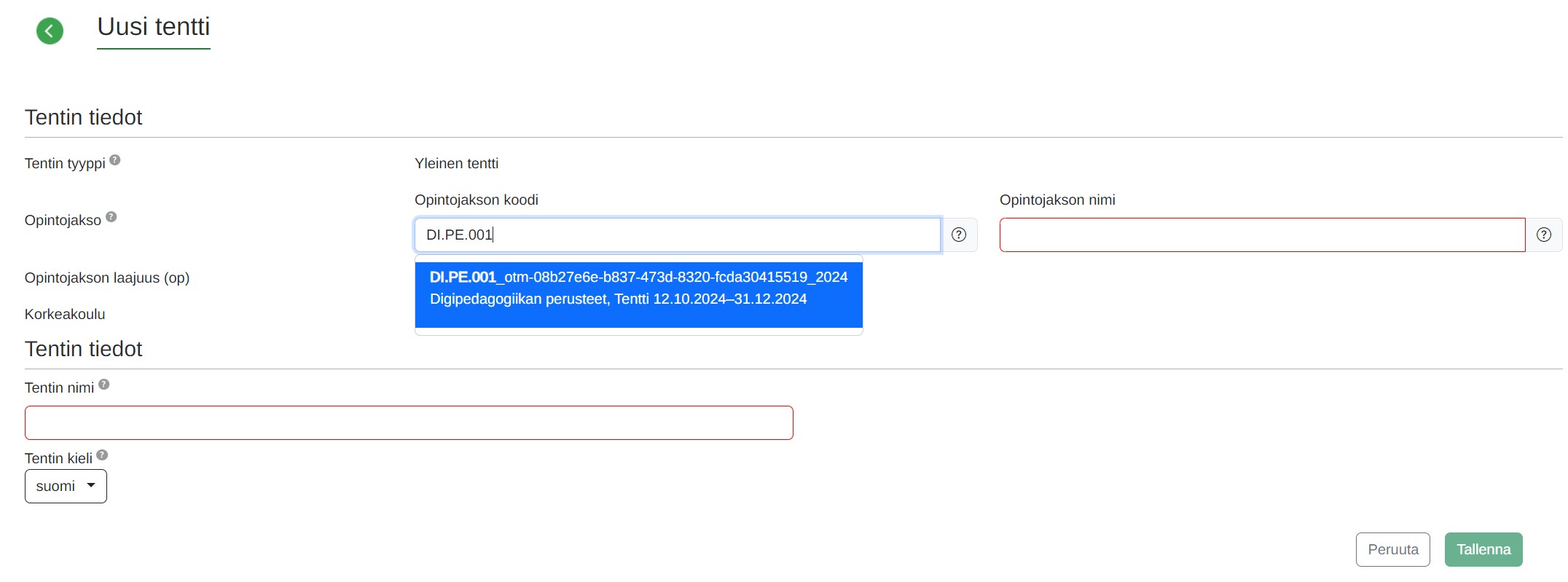Click the Opintojakson koodi label
1568x582 pixels.
pyautogui.click(x=476, y=200)
